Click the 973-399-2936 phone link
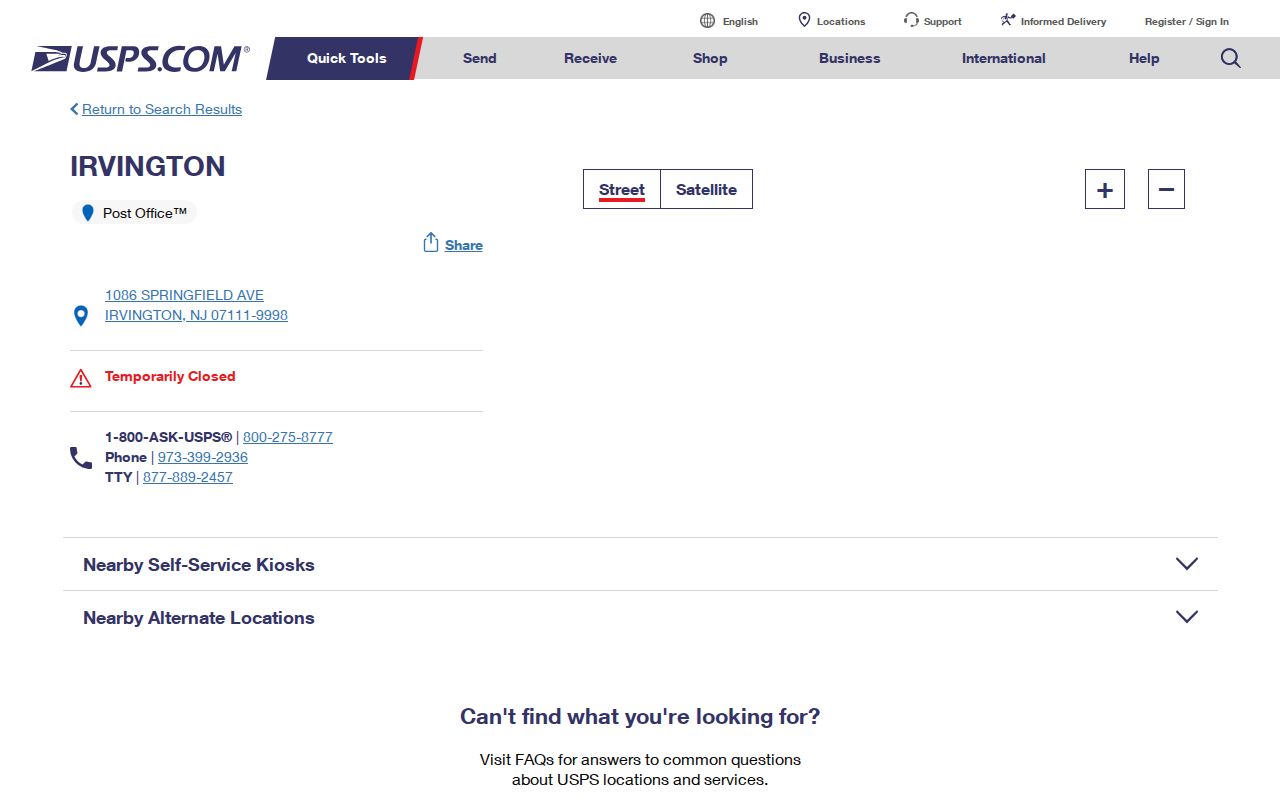 tap(203, 457)
